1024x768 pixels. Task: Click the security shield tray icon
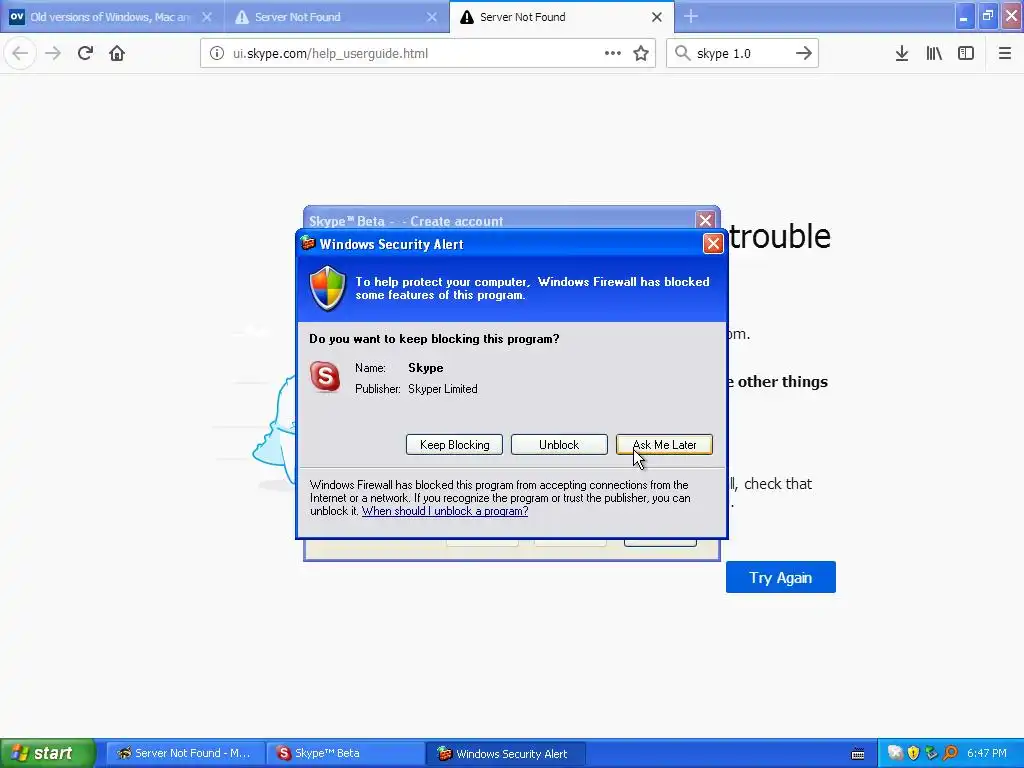point(914,754)
